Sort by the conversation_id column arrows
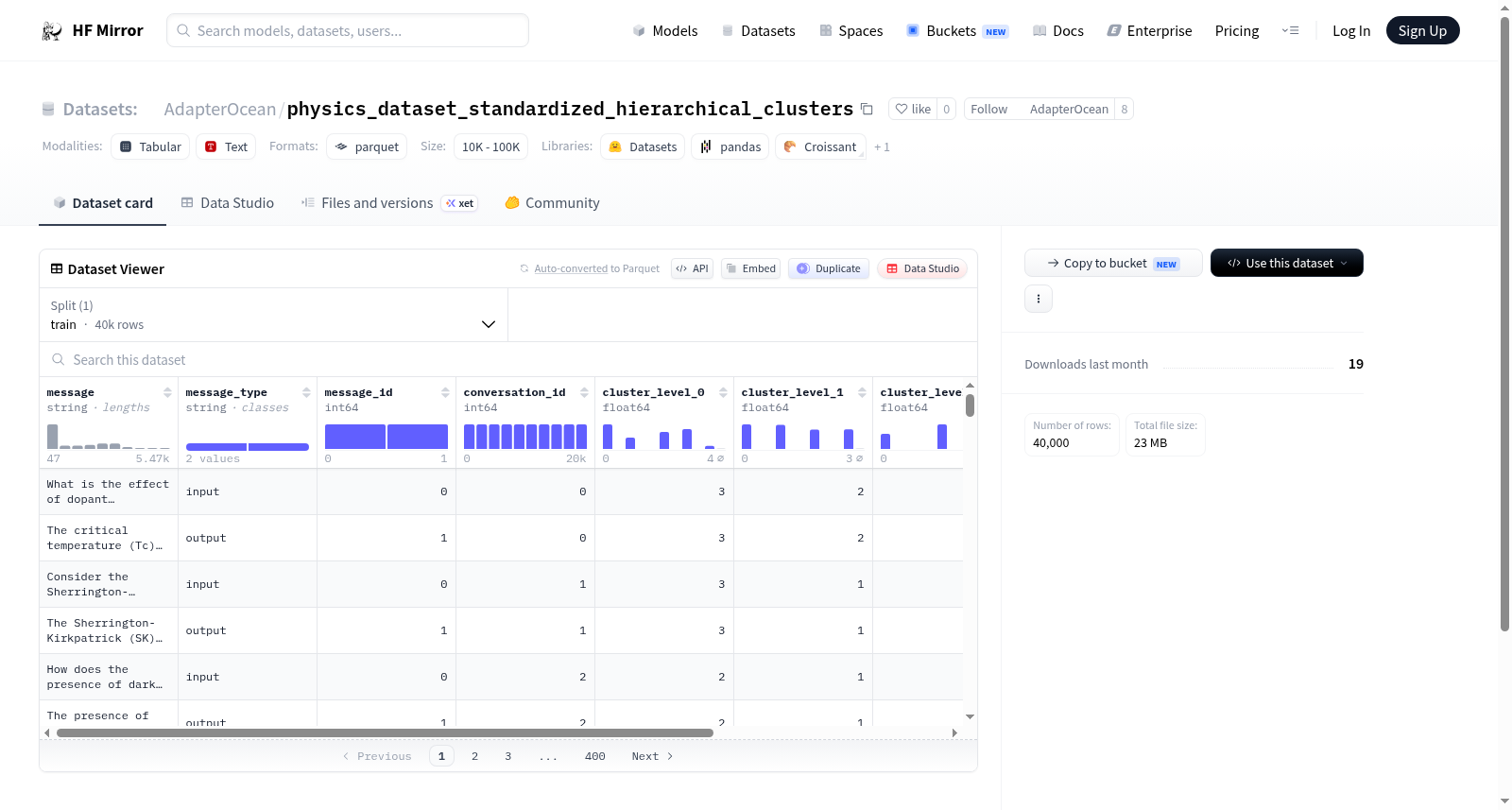 point(584,392)
